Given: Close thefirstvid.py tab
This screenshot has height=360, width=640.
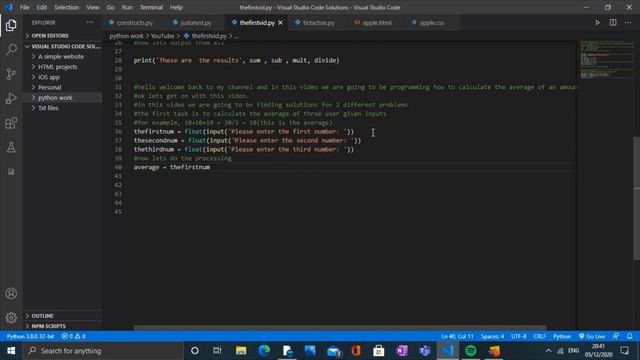Looking at the screenshot, I should 280,23.
